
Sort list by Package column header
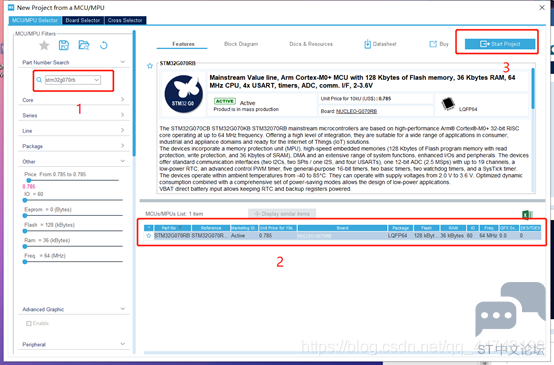pyautogui.click(x=400, y=228)
